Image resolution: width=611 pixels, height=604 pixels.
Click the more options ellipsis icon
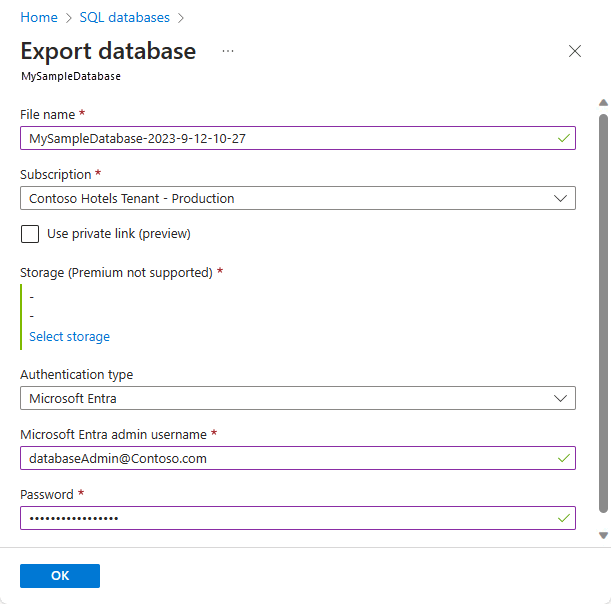point(228,51)
